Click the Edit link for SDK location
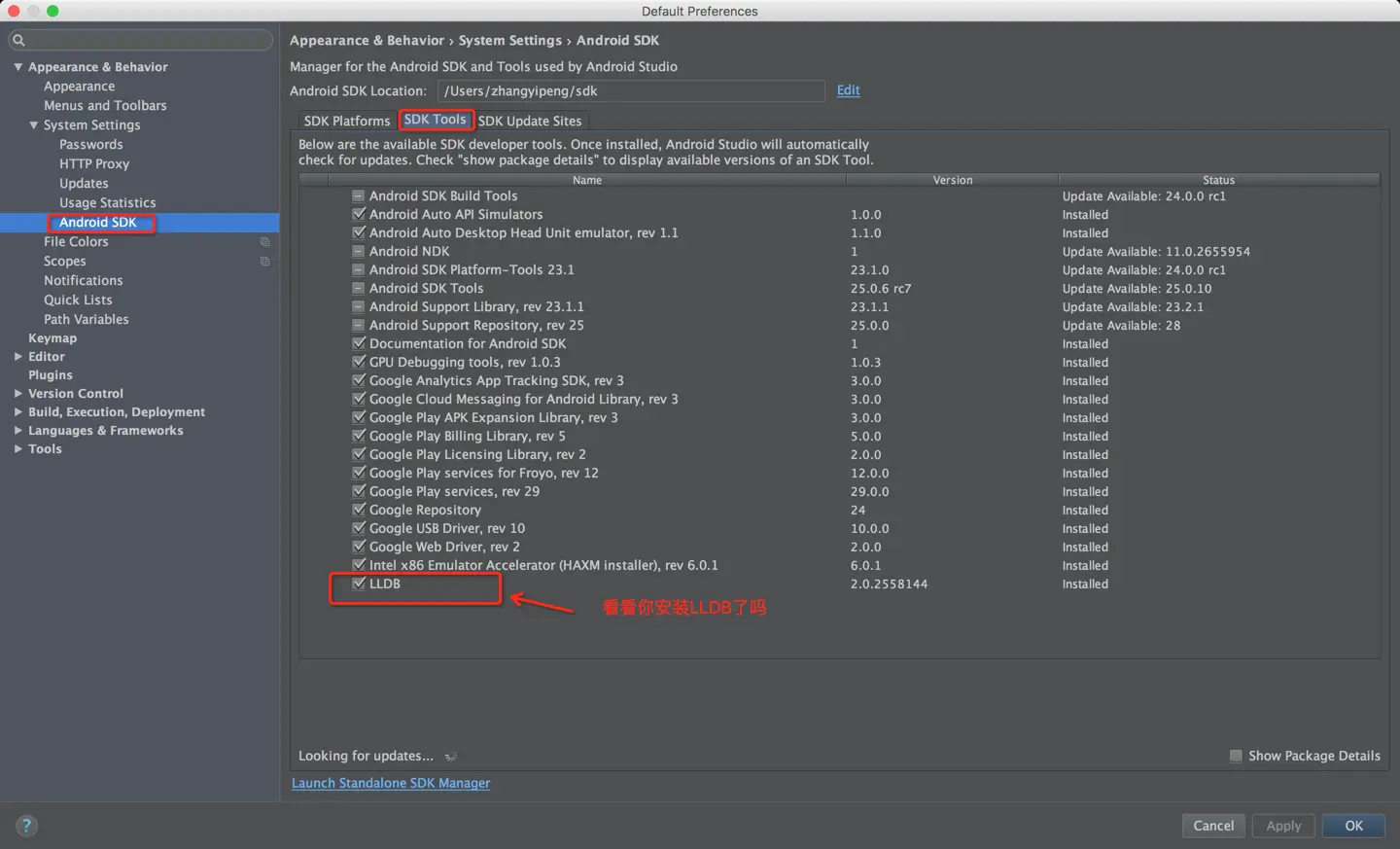The height and width of the screenshot is (849, 1400). 849,90
